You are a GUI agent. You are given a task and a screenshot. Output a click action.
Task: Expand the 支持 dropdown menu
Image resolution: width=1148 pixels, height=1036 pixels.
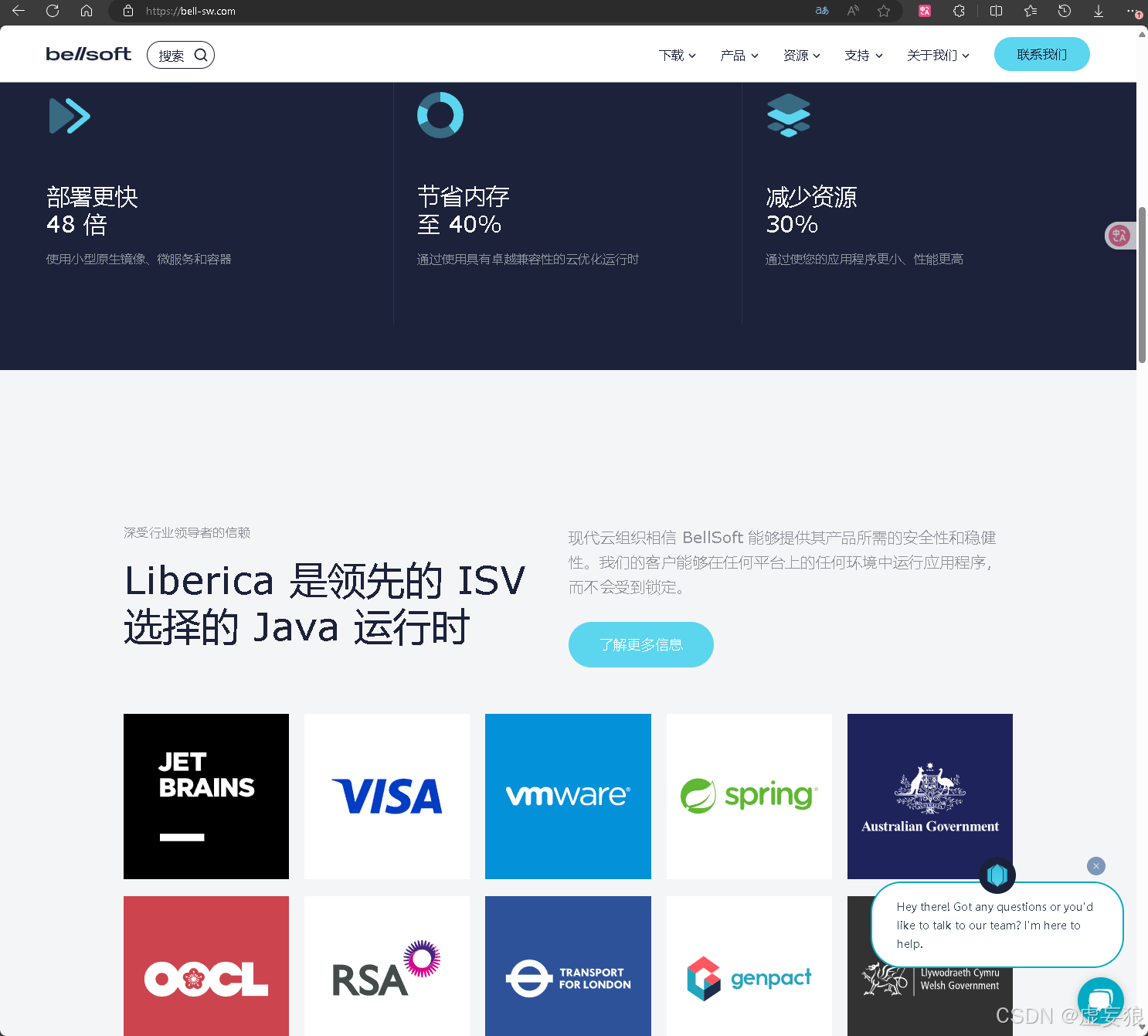(864, 55)
